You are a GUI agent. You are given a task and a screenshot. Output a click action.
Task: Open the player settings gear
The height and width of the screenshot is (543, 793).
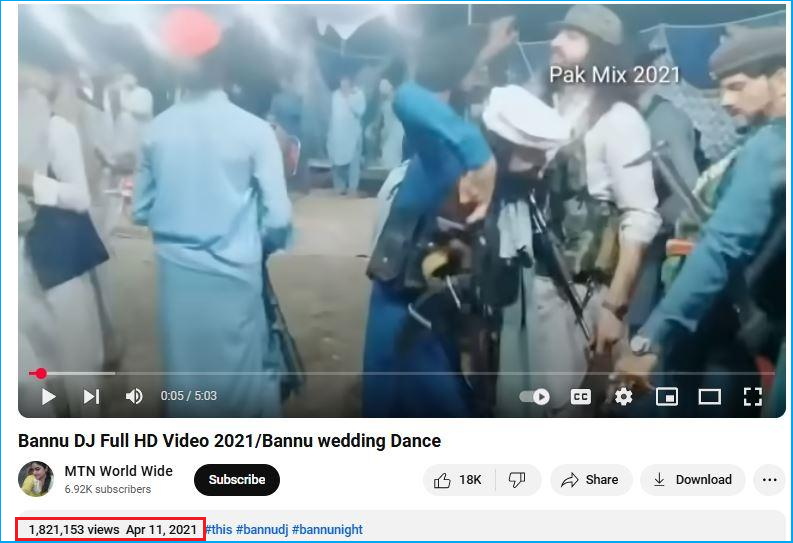(623, 397)
